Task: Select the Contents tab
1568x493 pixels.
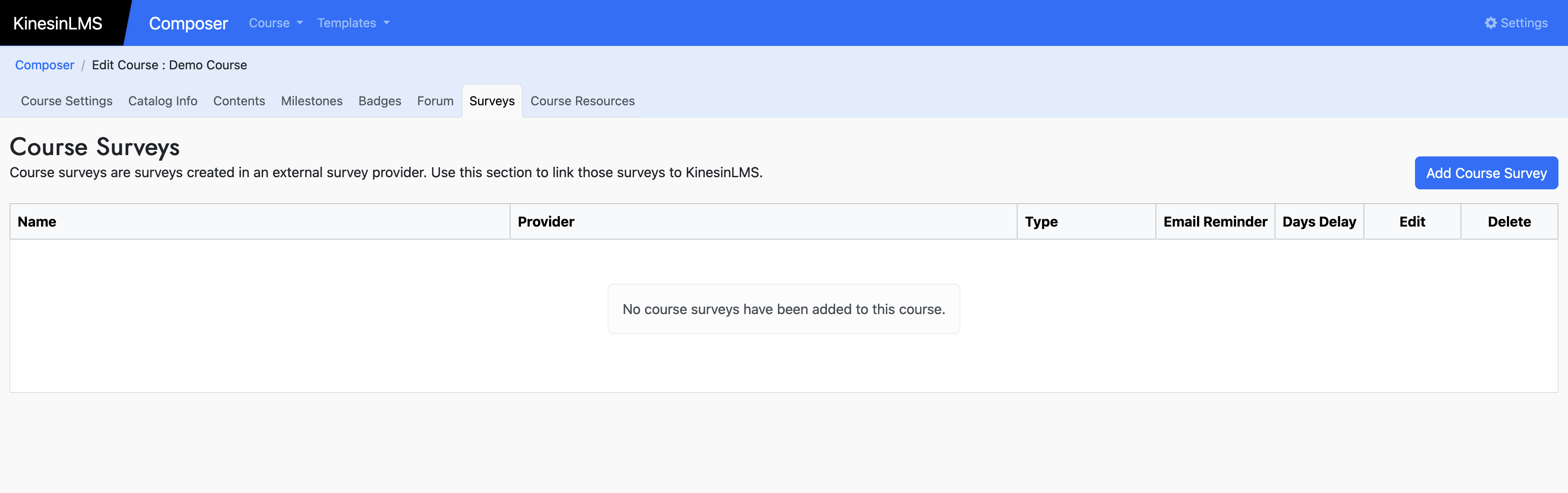Action: [x=239, y=101]
